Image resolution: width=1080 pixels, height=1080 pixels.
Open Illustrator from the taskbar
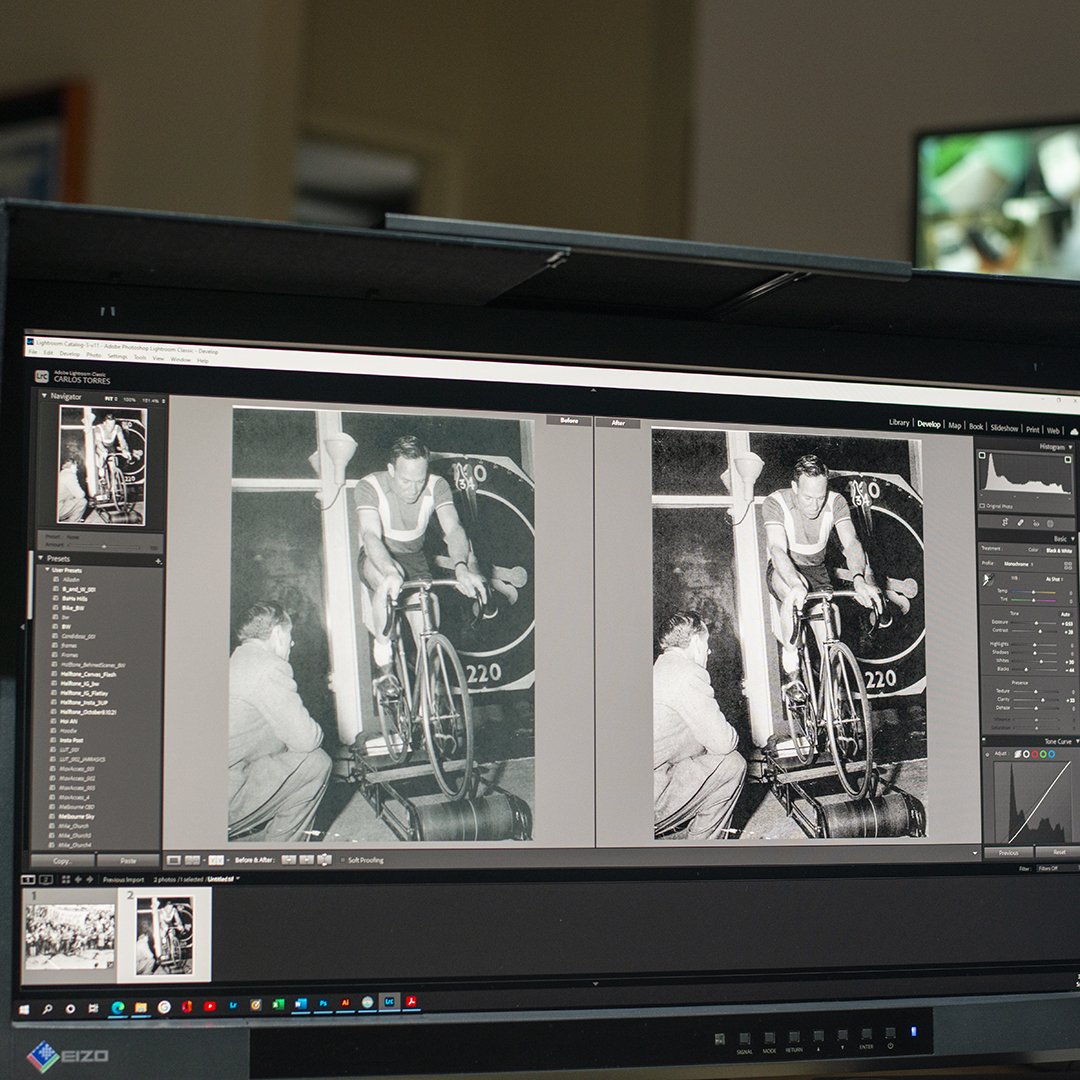click(x=345, y=1004)
